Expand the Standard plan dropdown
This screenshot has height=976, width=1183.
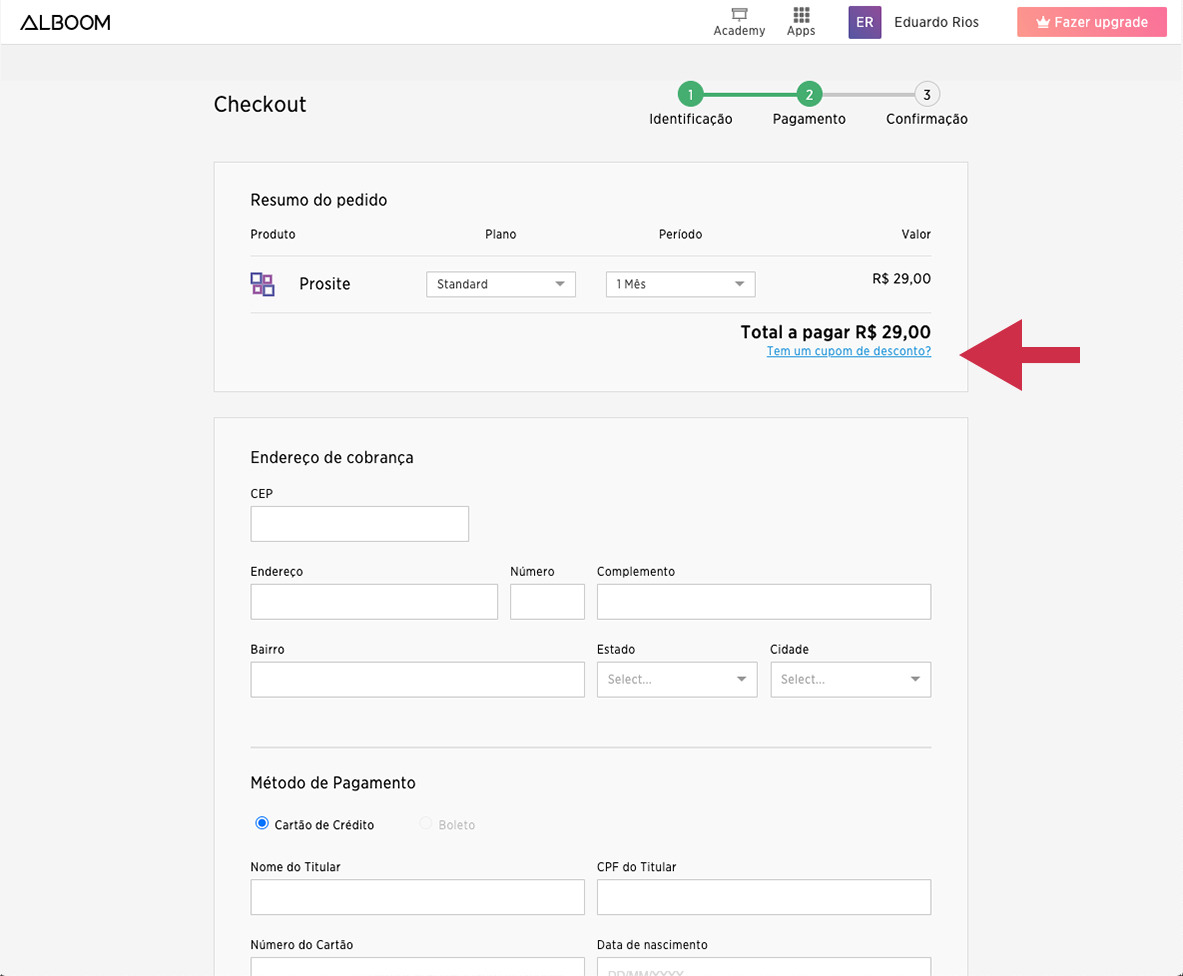click(x=500, y=284)
